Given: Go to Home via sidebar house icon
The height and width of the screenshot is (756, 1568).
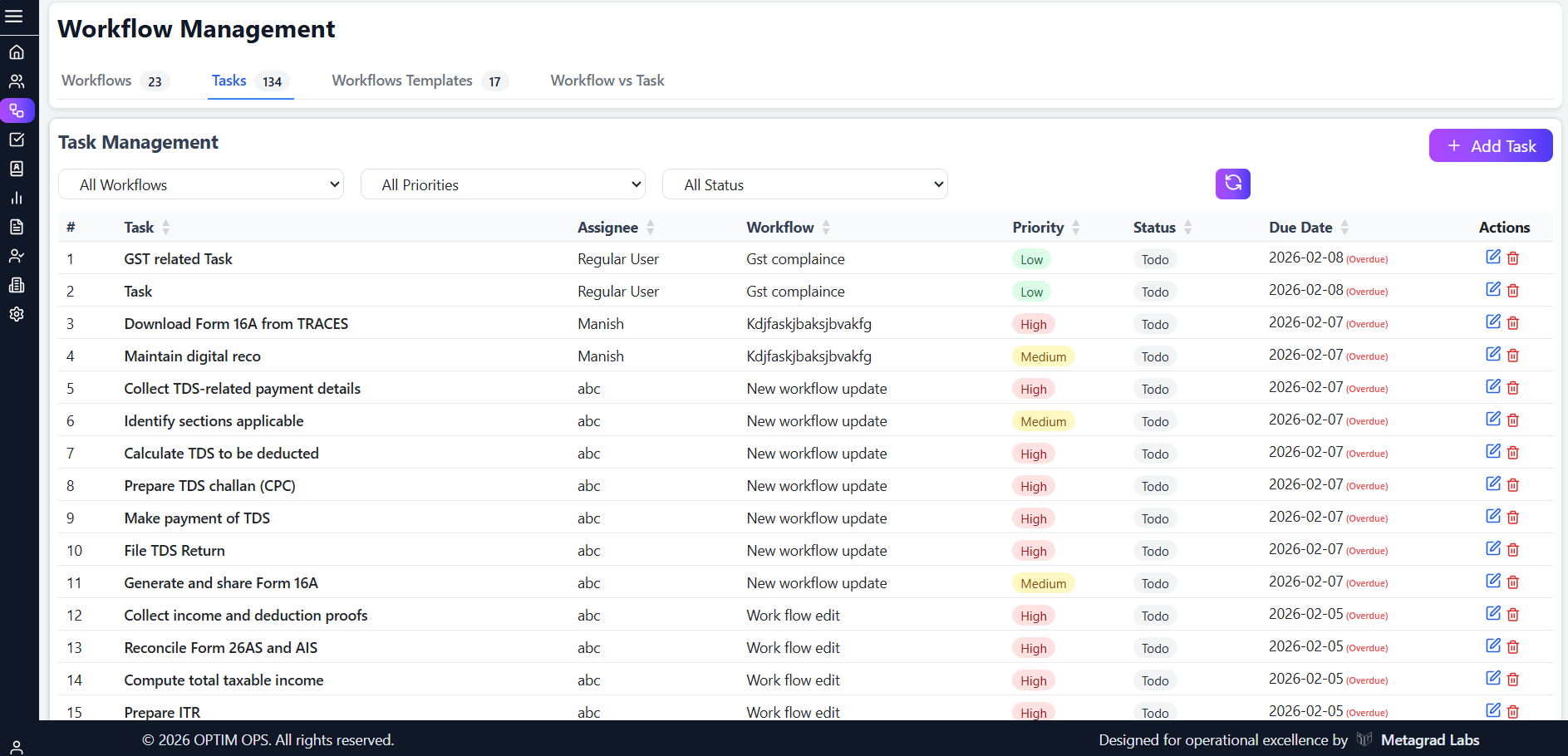Looking at the screenshot, I should click(17, 52).
